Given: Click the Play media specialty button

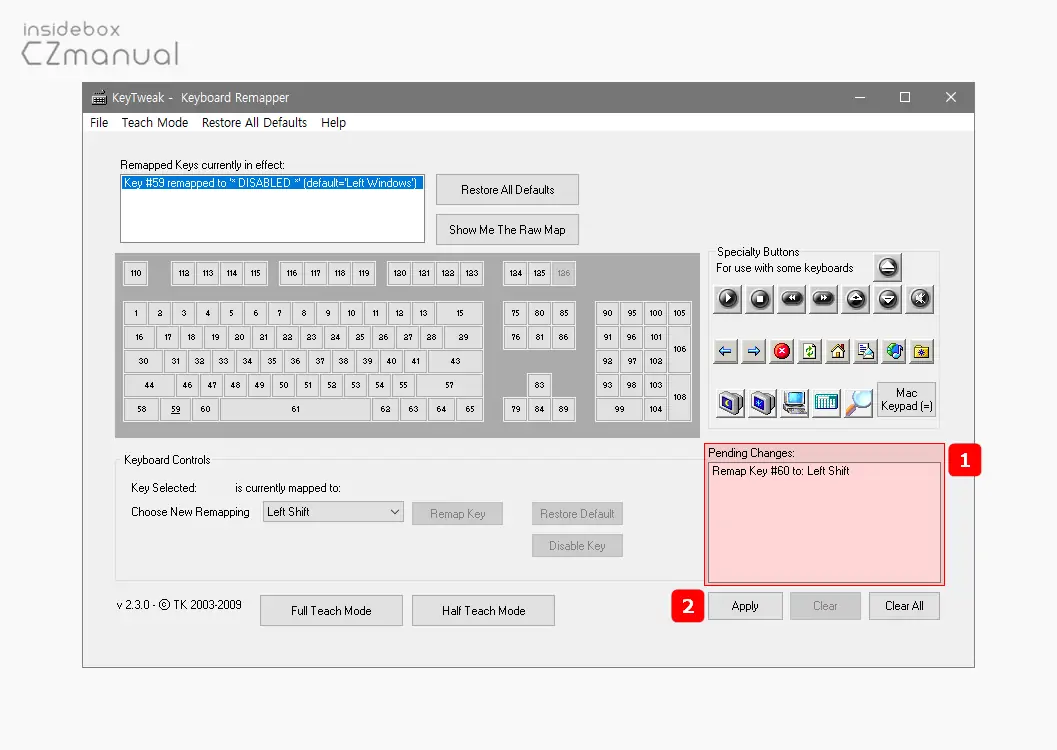Looking at the screenshot, I should (x=727, y=298).
